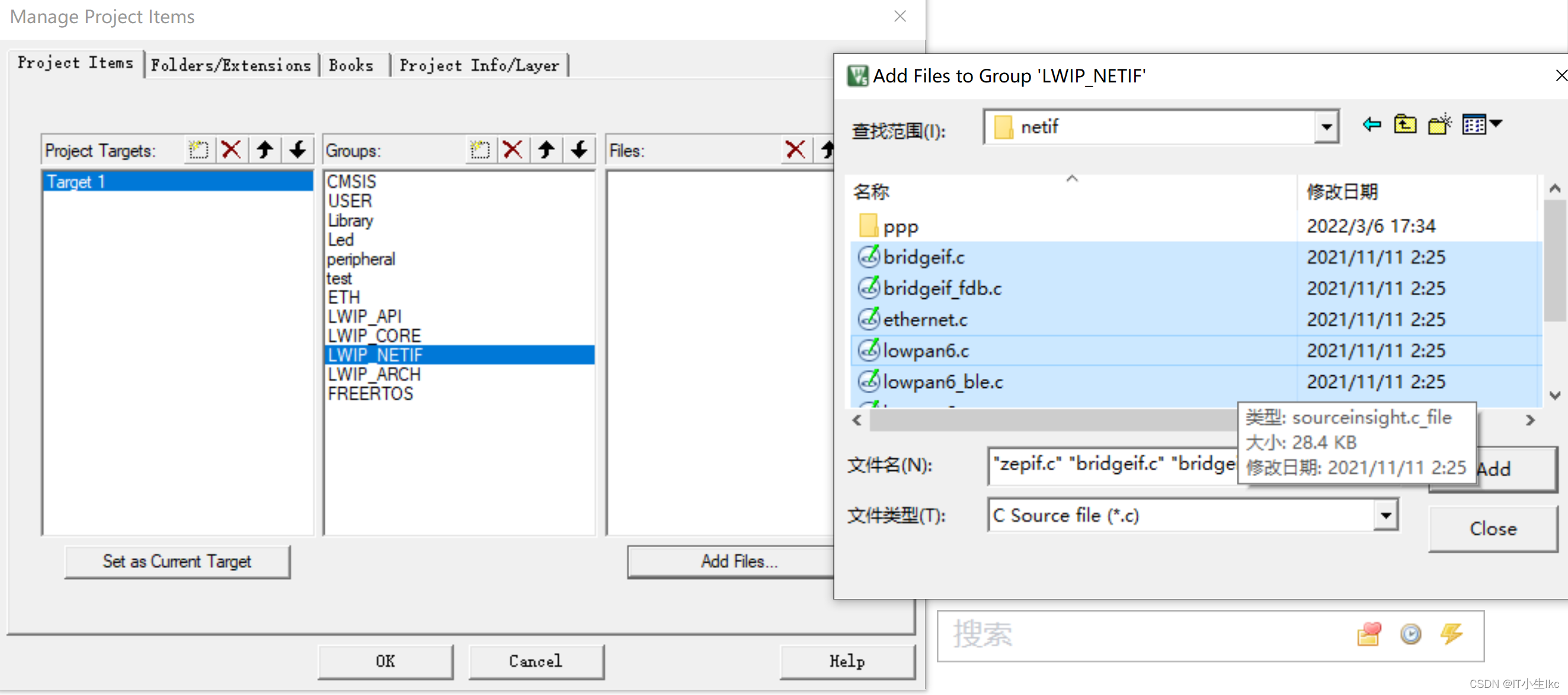Navigate up one folder level
1568x695 pixels.
point(1406,125)
